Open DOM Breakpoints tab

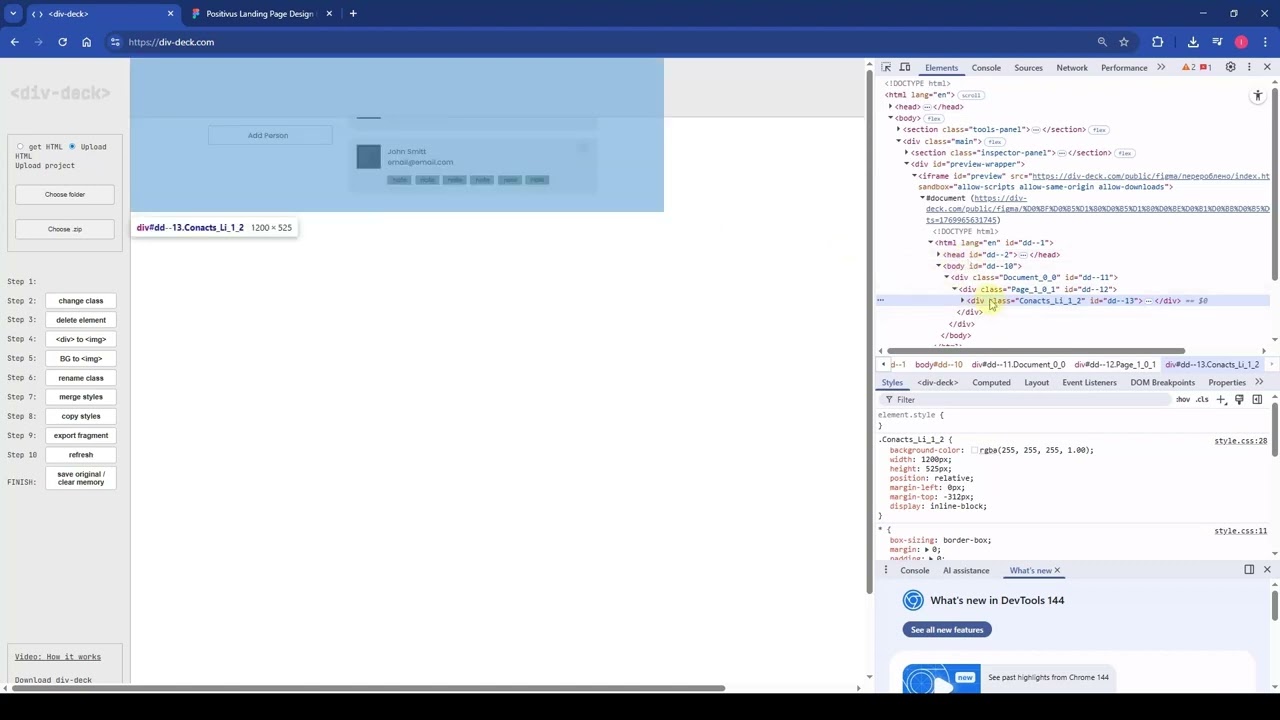point(1162,383)
